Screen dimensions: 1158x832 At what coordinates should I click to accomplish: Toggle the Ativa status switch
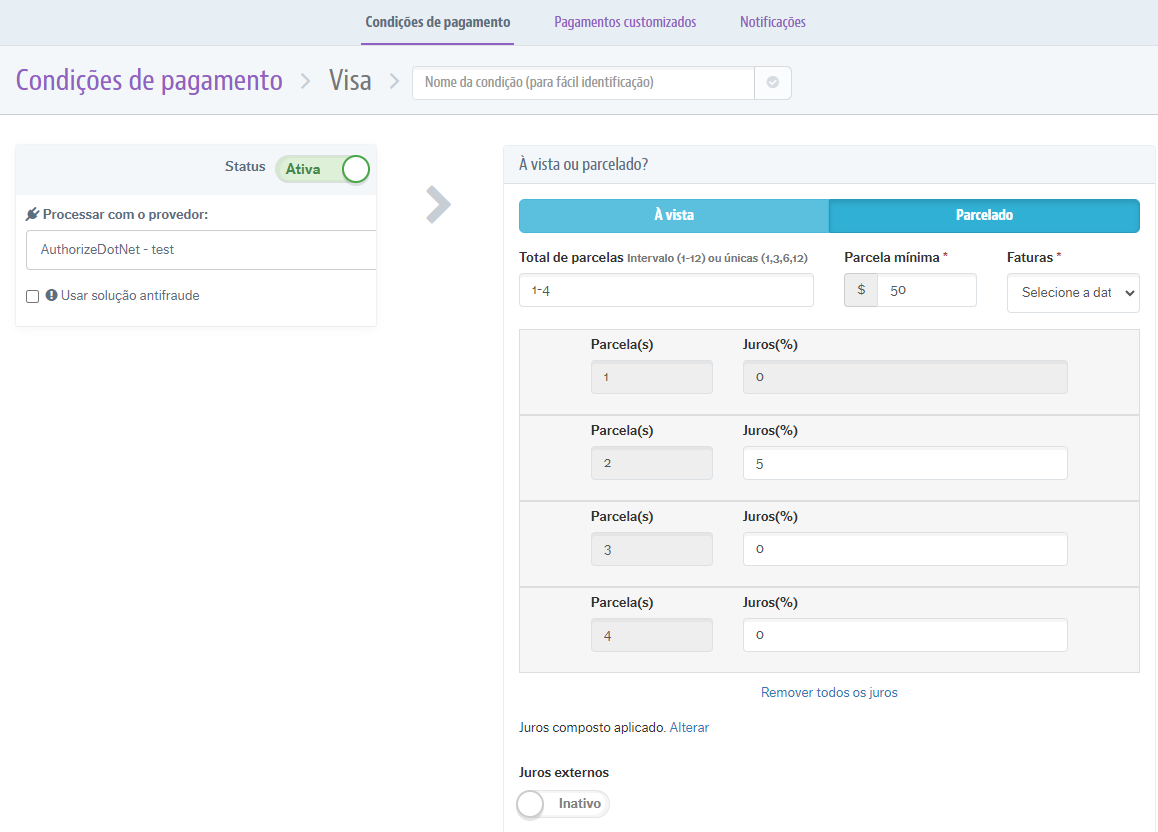point(323,169)
